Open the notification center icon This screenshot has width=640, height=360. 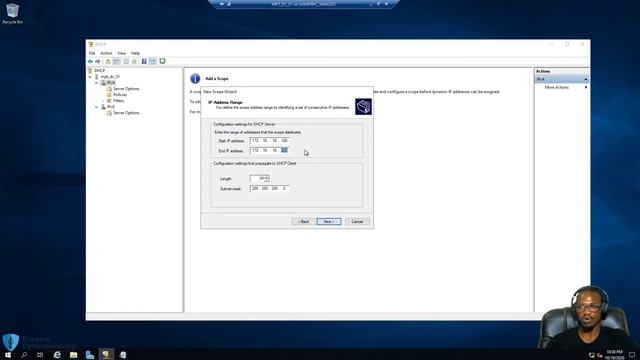(x=632, y=355)
